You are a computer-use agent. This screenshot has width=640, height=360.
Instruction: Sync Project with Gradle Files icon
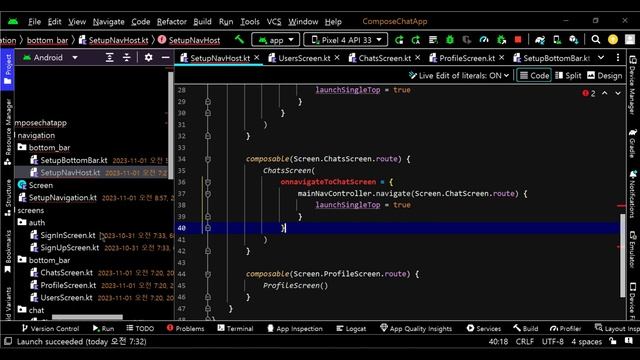tap(540, 40)
